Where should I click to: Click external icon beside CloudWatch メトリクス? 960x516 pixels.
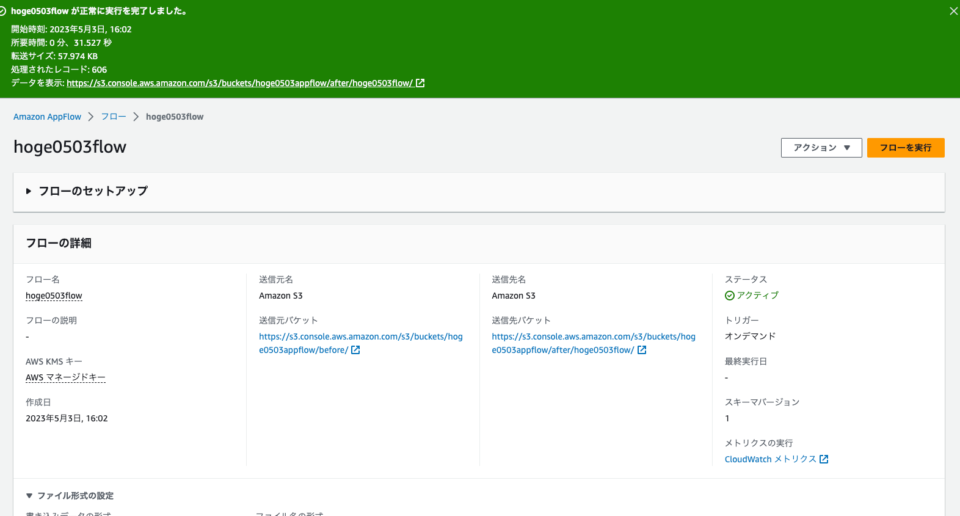(824, 459)
